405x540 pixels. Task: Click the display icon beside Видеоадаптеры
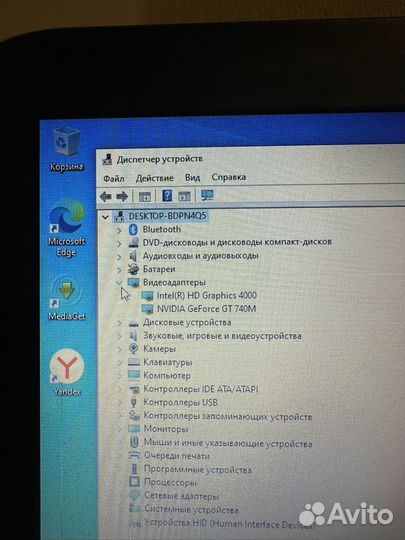pyautogui.click(x=133, y=282)
